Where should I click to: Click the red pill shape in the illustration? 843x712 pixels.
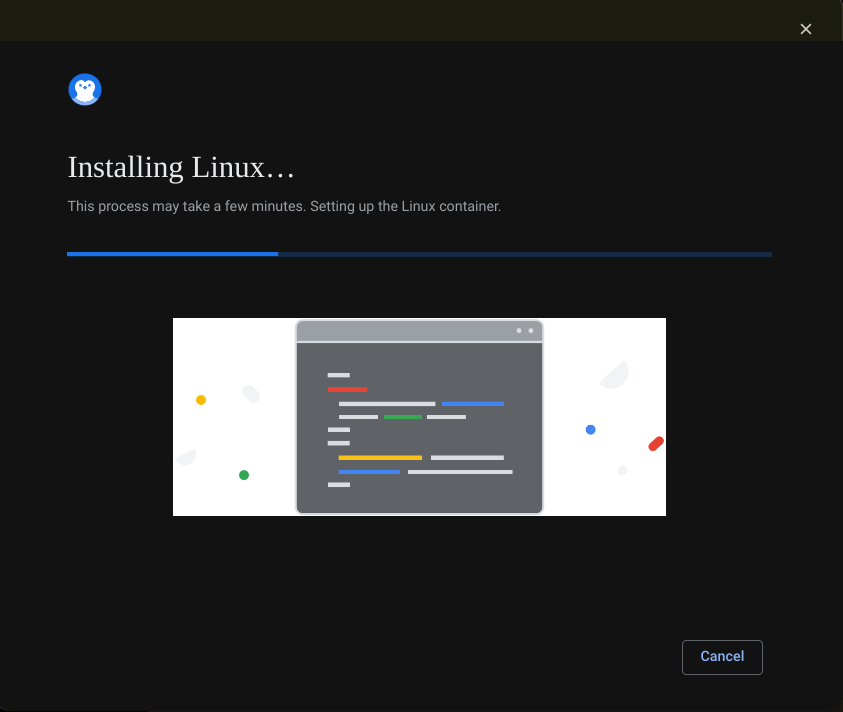click(656, 443)
